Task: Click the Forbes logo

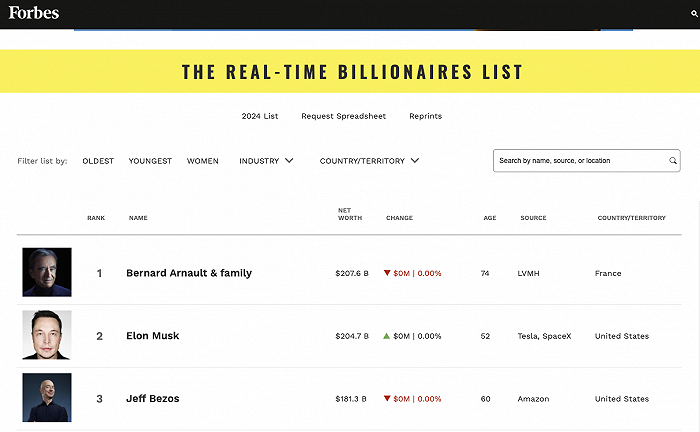Action: pos(34,13)
